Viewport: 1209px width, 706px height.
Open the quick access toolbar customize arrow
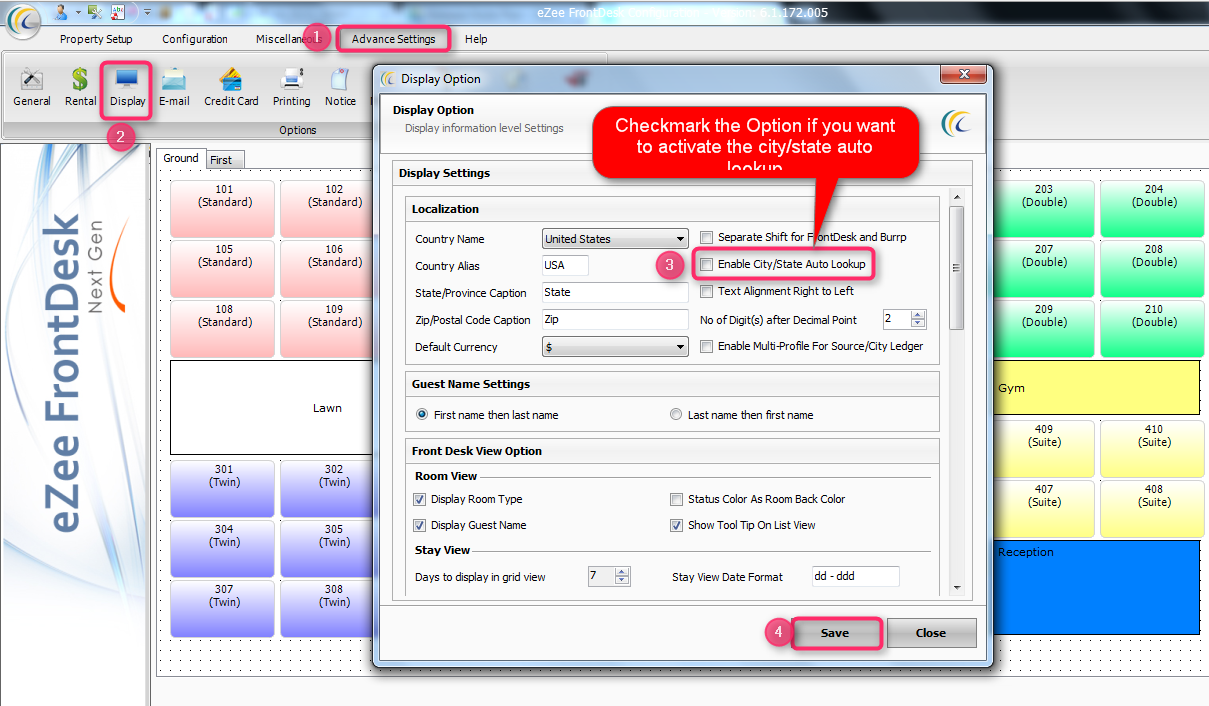click(x=147, y=12)
